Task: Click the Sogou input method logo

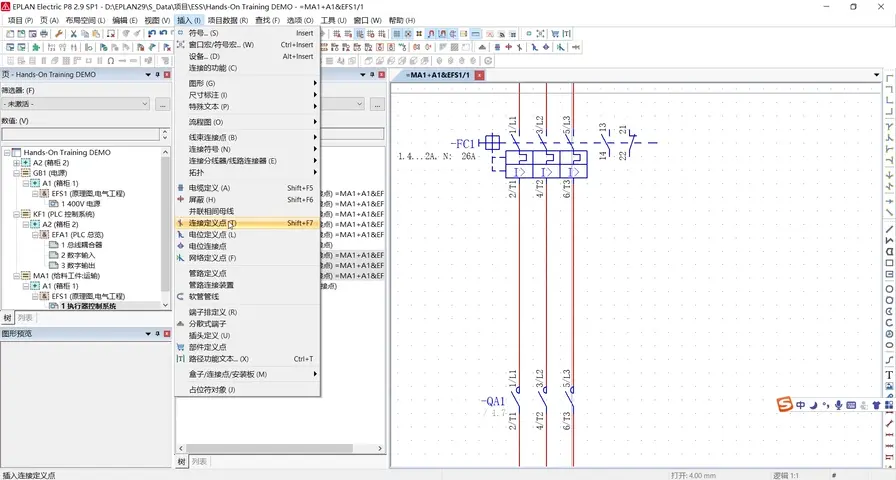Action: click(785, 405)
